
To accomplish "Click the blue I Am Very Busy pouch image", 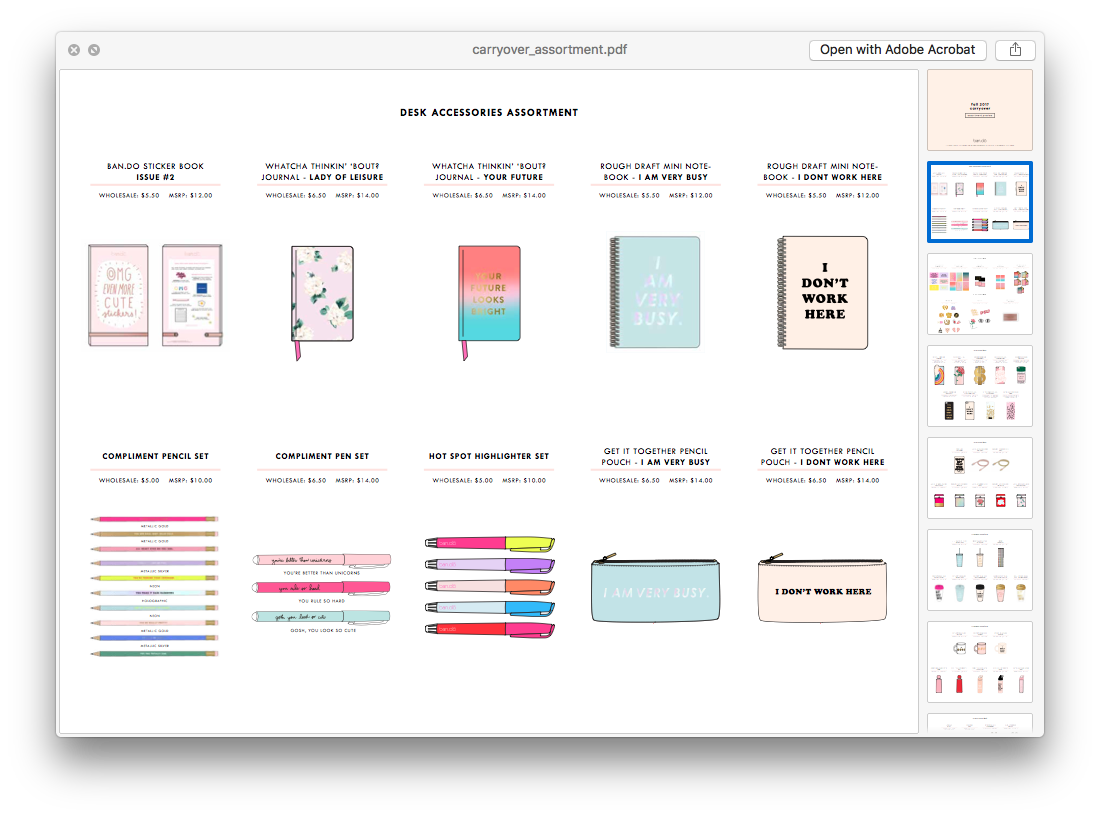I will [x=655, y=588].
